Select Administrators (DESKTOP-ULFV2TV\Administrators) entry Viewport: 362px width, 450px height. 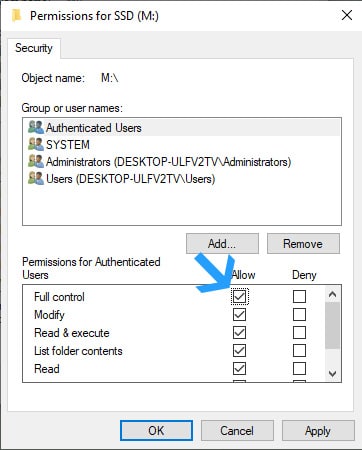pyautogui.click(x=182, y=162)
